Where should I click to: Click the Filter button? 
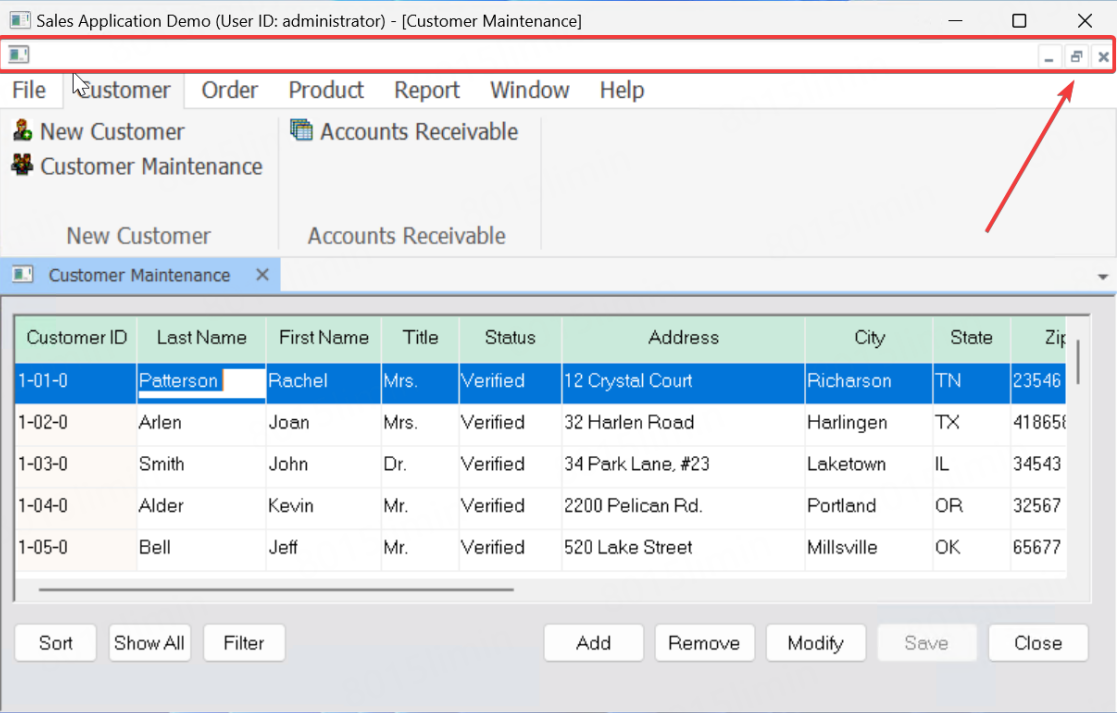[244, 643]
